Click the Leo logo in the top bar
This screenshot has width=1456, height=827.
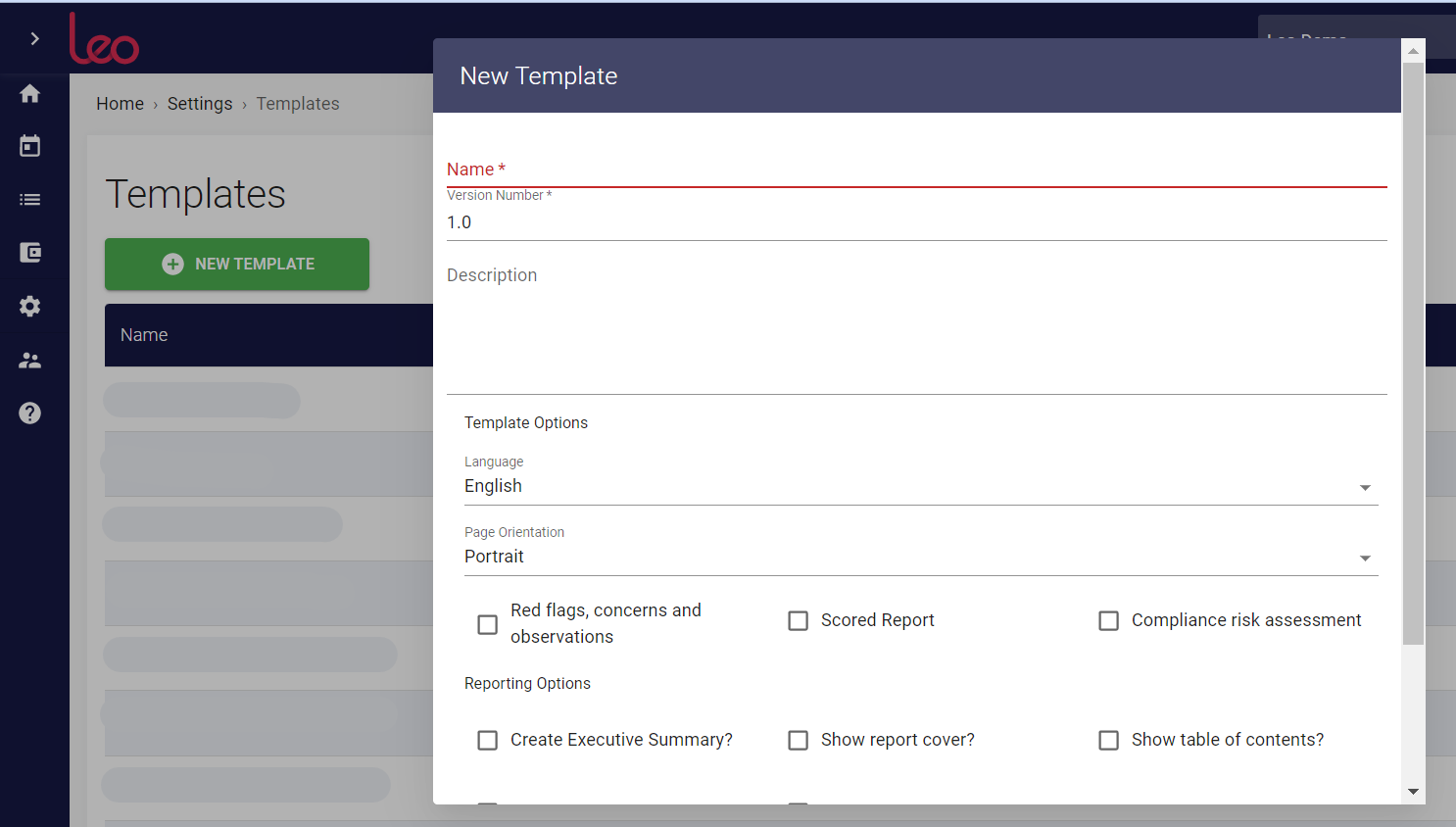[x=104, y=38]
